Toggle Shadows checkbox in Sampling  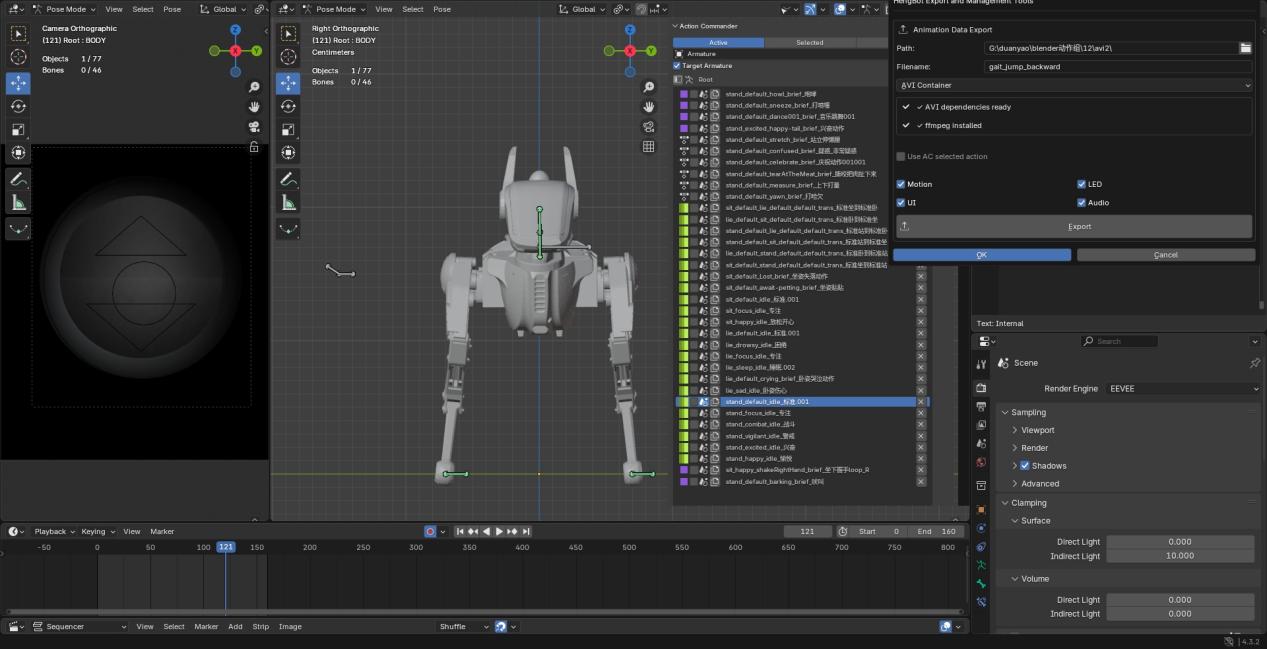(1025, 466)
